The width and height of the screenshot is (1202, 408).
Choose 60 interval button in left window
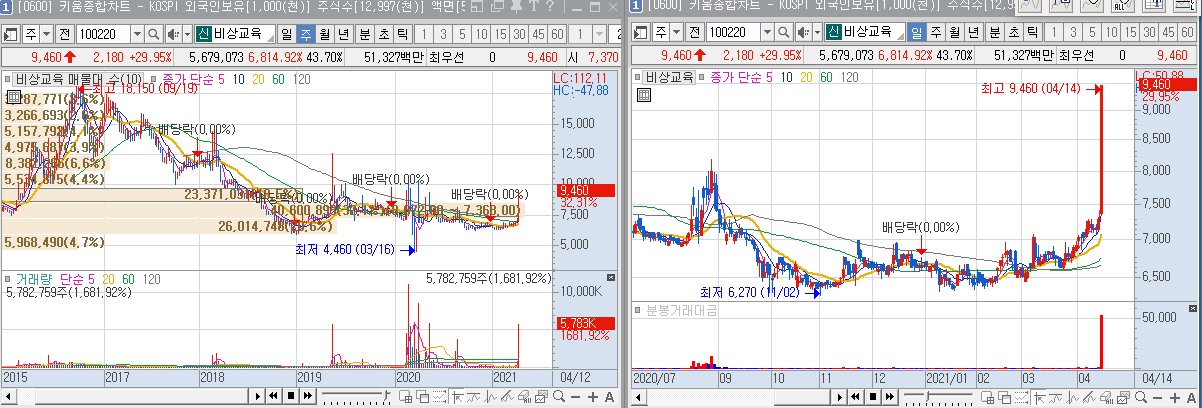(557, 34)
